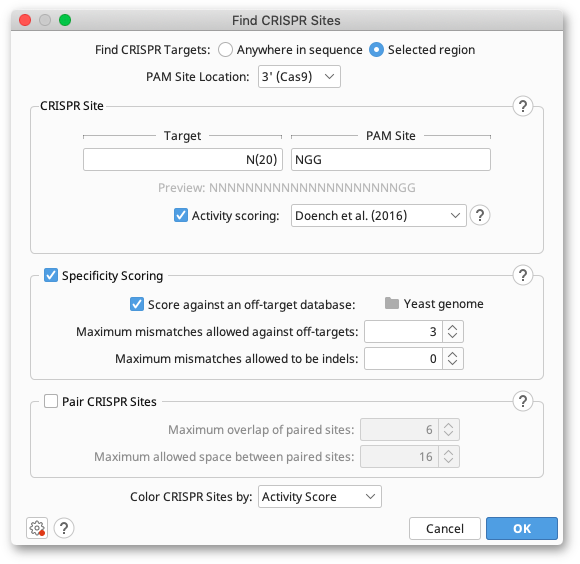Toggle the Activity scoring checkbox
Screen dimensions: 580x564
point(181,215)
